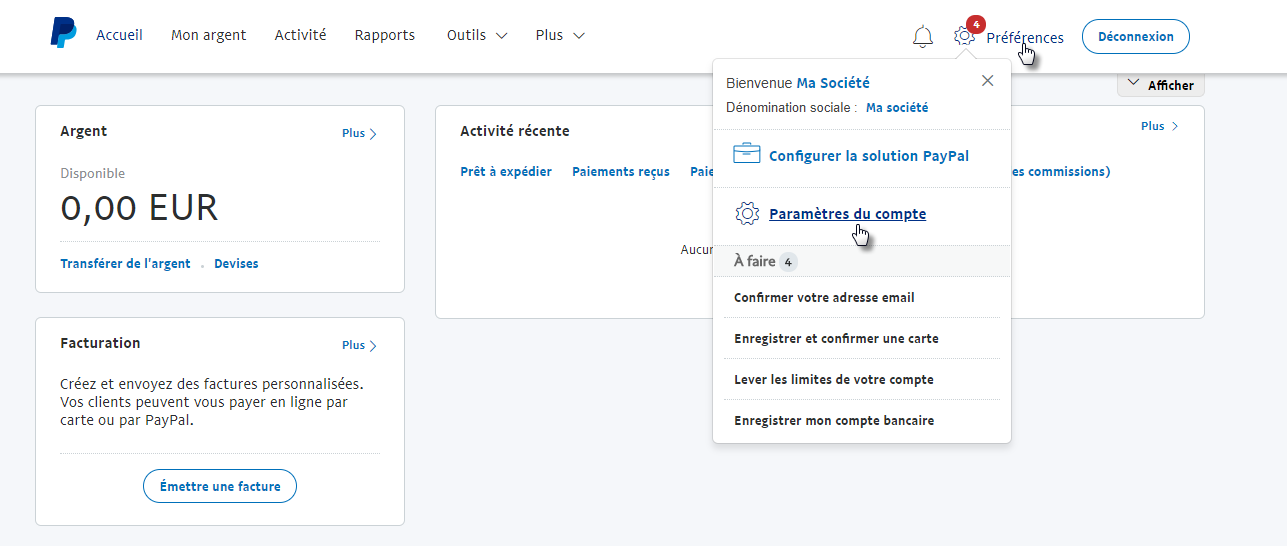Select the Paiements reçus tab

621,172
